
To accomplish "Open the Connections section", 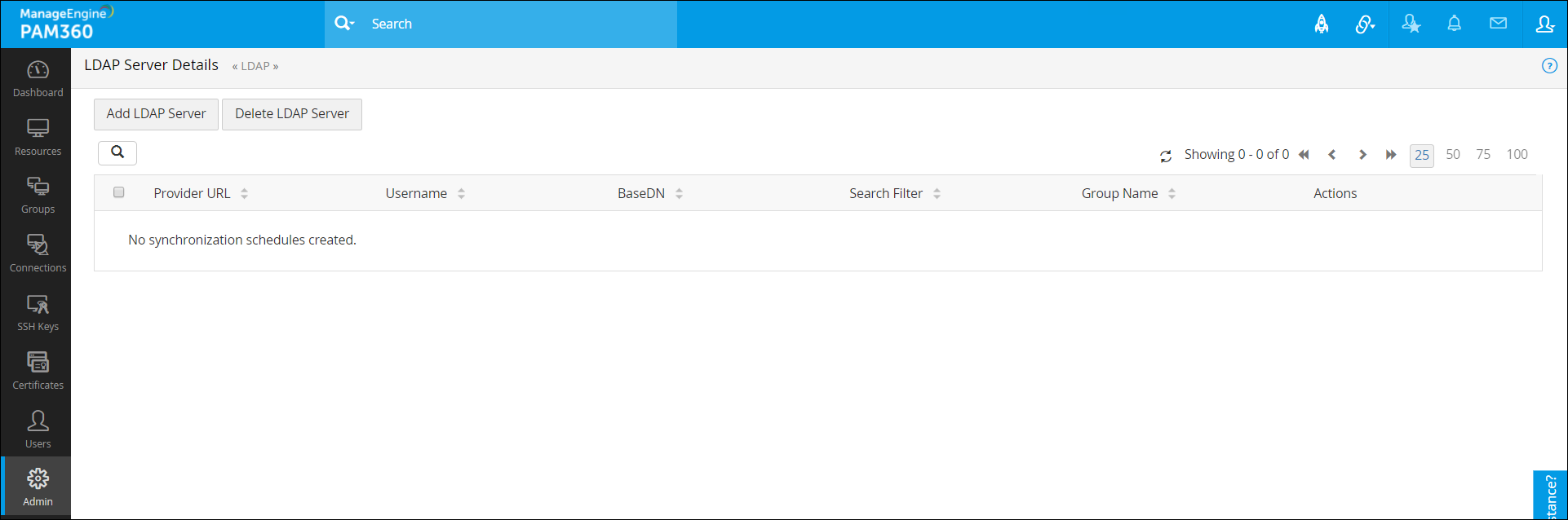I will pyautogui.click(x=38, y=254).
